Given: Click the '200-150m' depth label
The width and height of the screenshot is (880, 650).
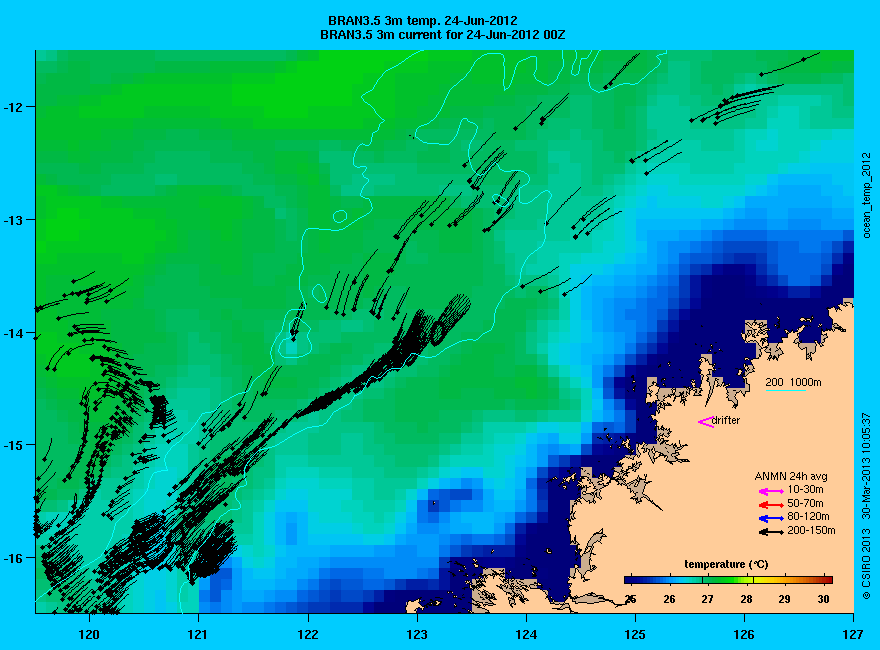Looking at the screenshot, I should tap(811, 530).
